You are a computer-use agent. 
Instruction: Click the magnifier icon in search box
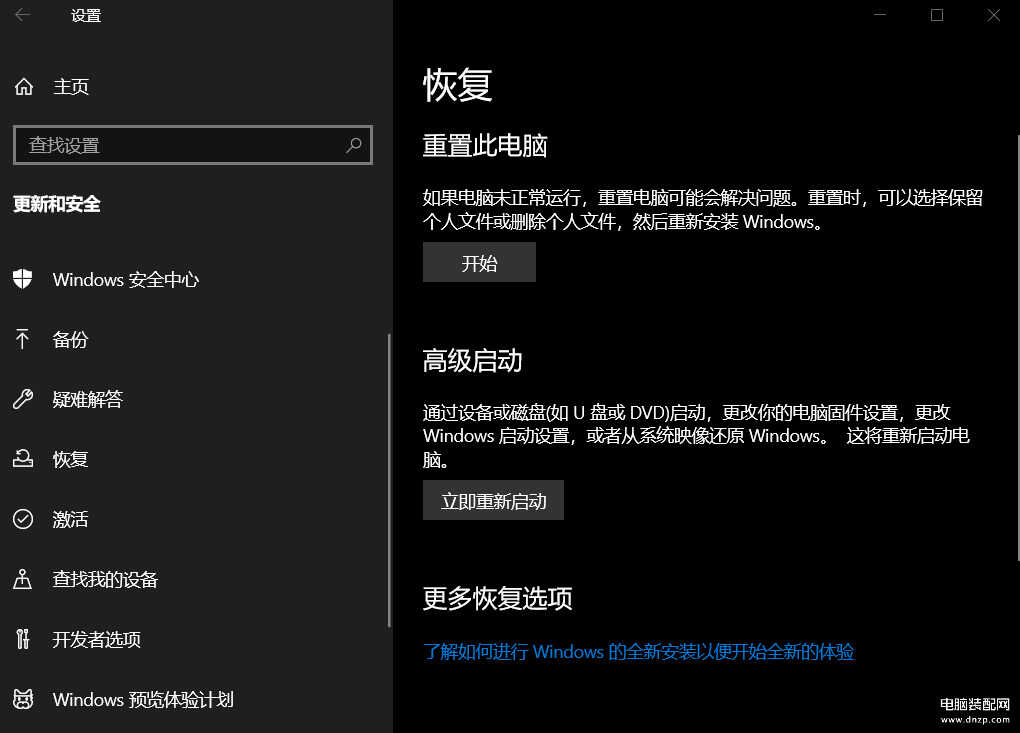[354, 145]
